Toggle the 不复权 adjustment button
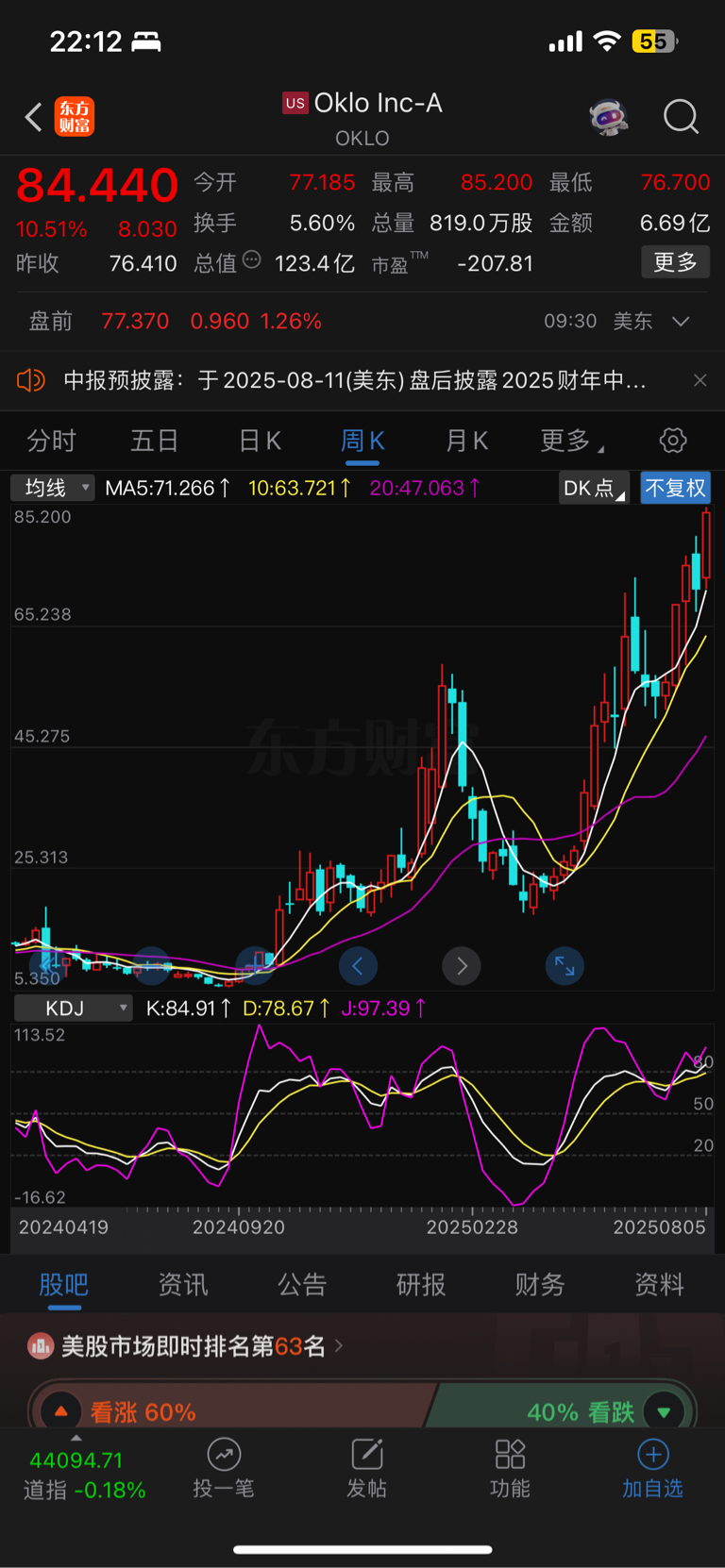 (x=675, y=488)
